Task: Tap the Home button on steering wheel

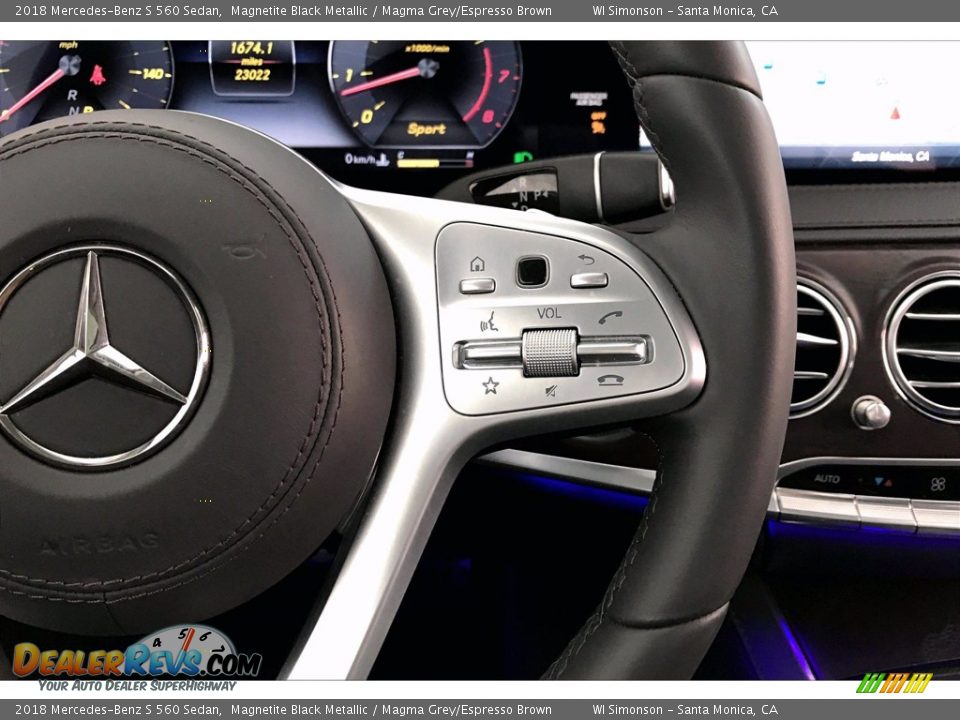Action: click(477, 285)
